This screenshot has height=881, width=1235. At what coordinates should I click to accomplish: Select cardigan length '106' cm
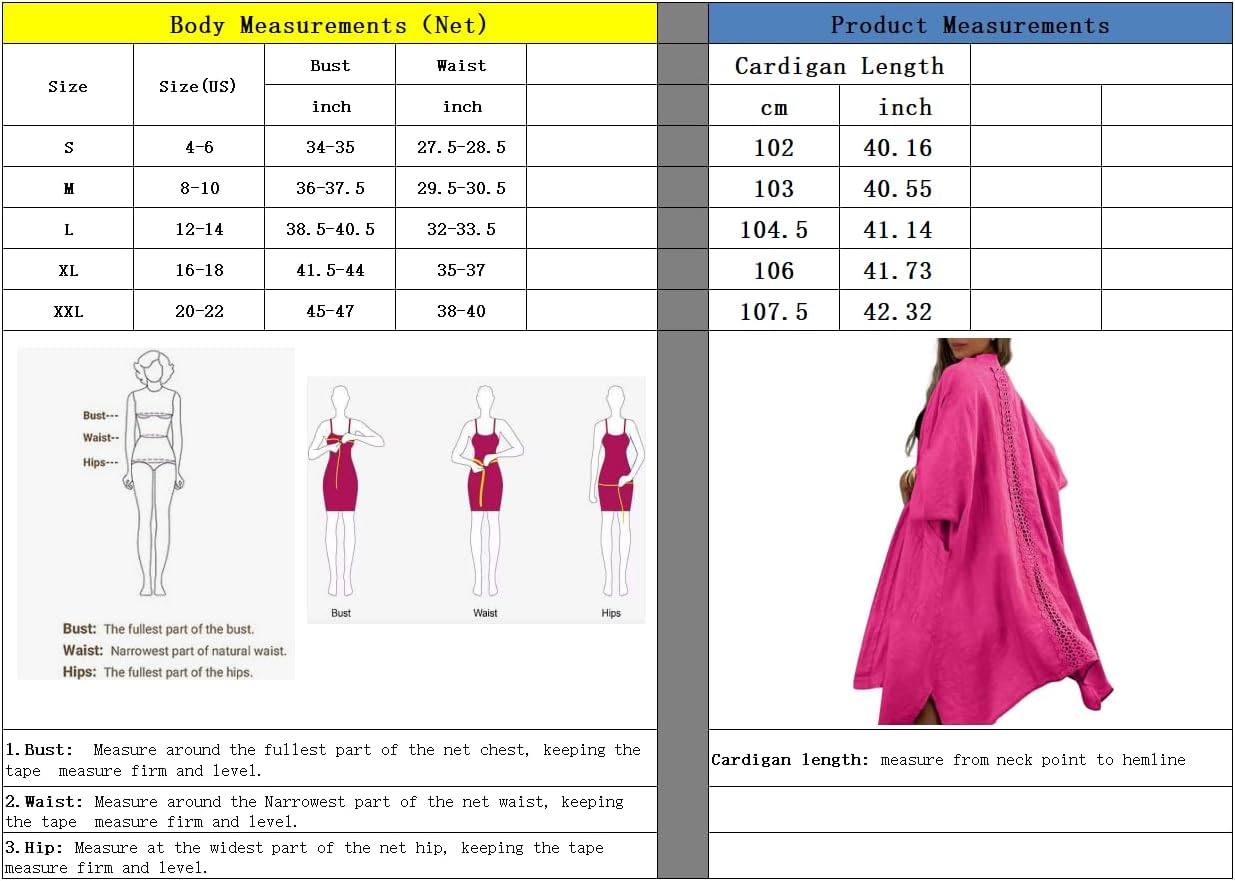774,270
